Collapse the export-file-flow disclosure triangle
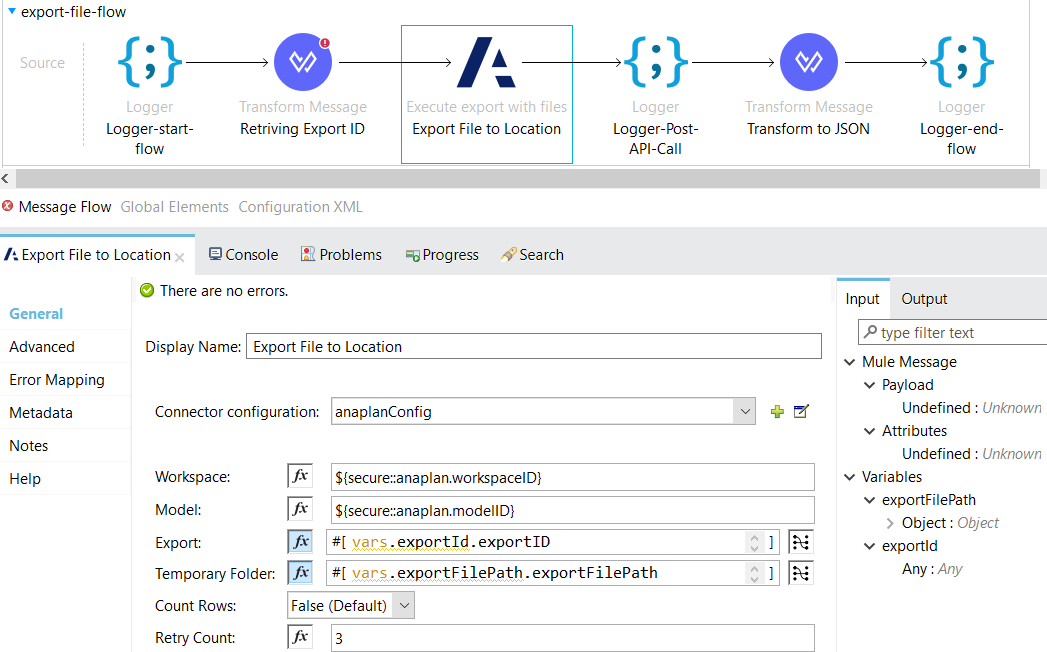Viewport: 1047px width, 652px height. (x=11, y=11)
